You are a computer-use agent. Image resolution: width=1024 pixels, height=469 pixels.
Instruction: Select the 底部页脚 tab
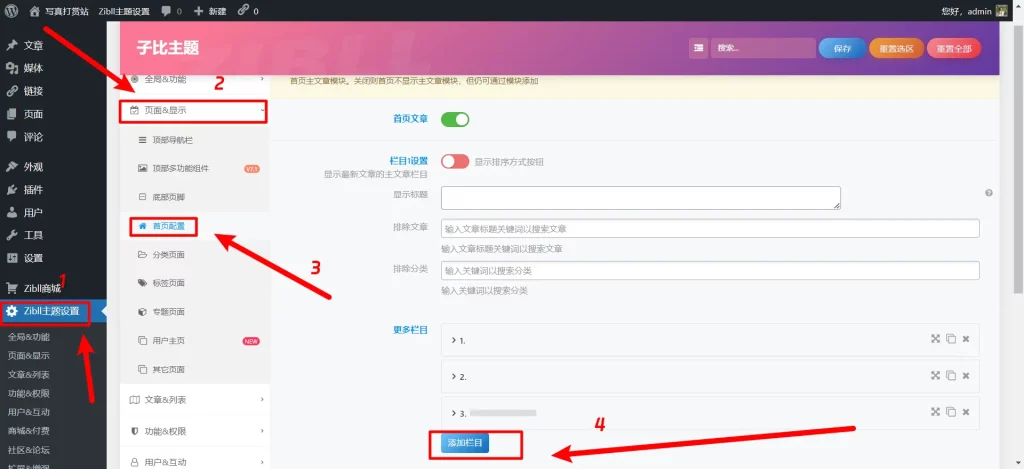[x=195, y=197]
